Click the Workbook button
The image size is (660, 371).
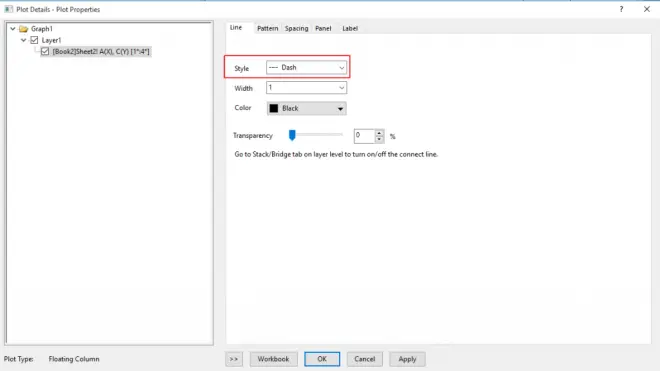(274, 359)
